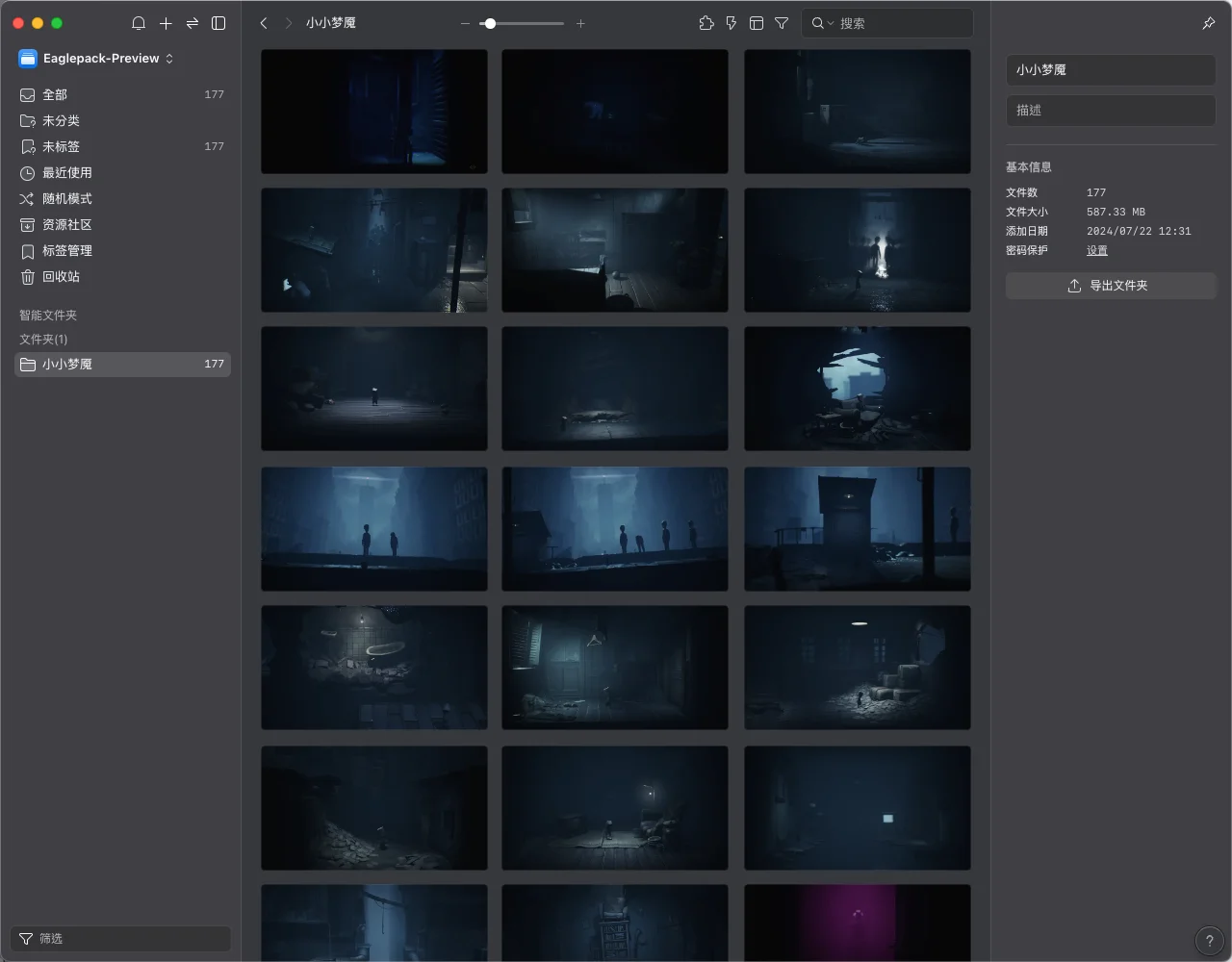This screenshot has height=962, width=1232.
Task: Open the layout view options icon
Action: (757, 23)
